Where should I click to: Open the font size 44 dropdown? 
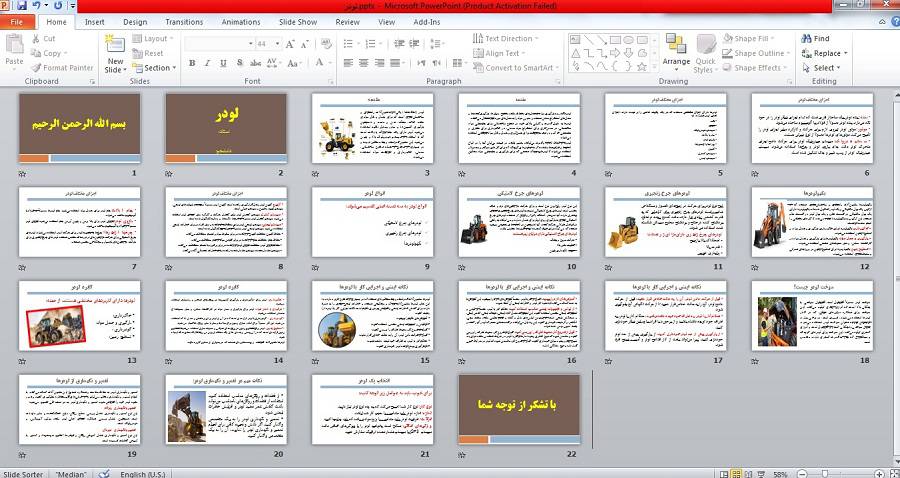[269, 44]
